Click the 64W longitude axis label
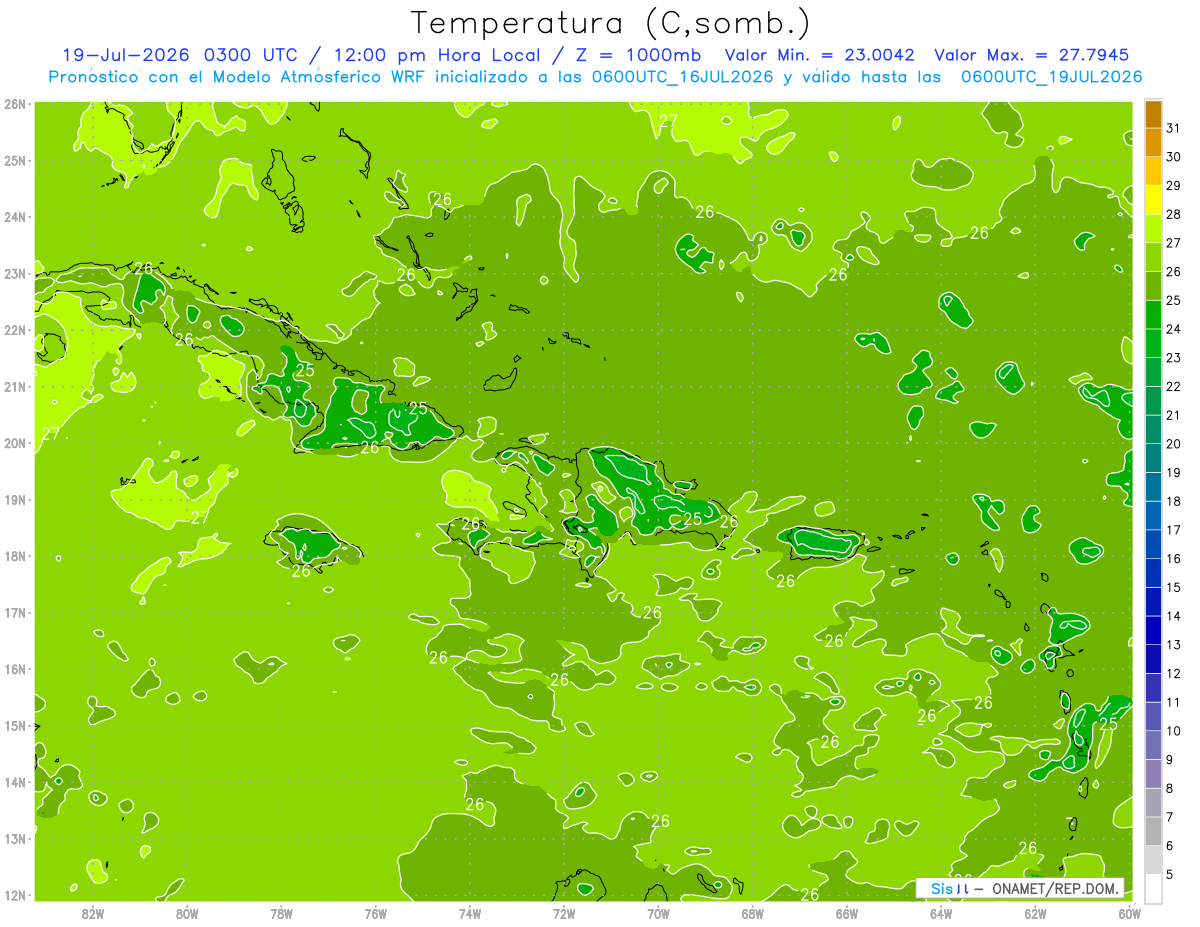 click(941, 913)
